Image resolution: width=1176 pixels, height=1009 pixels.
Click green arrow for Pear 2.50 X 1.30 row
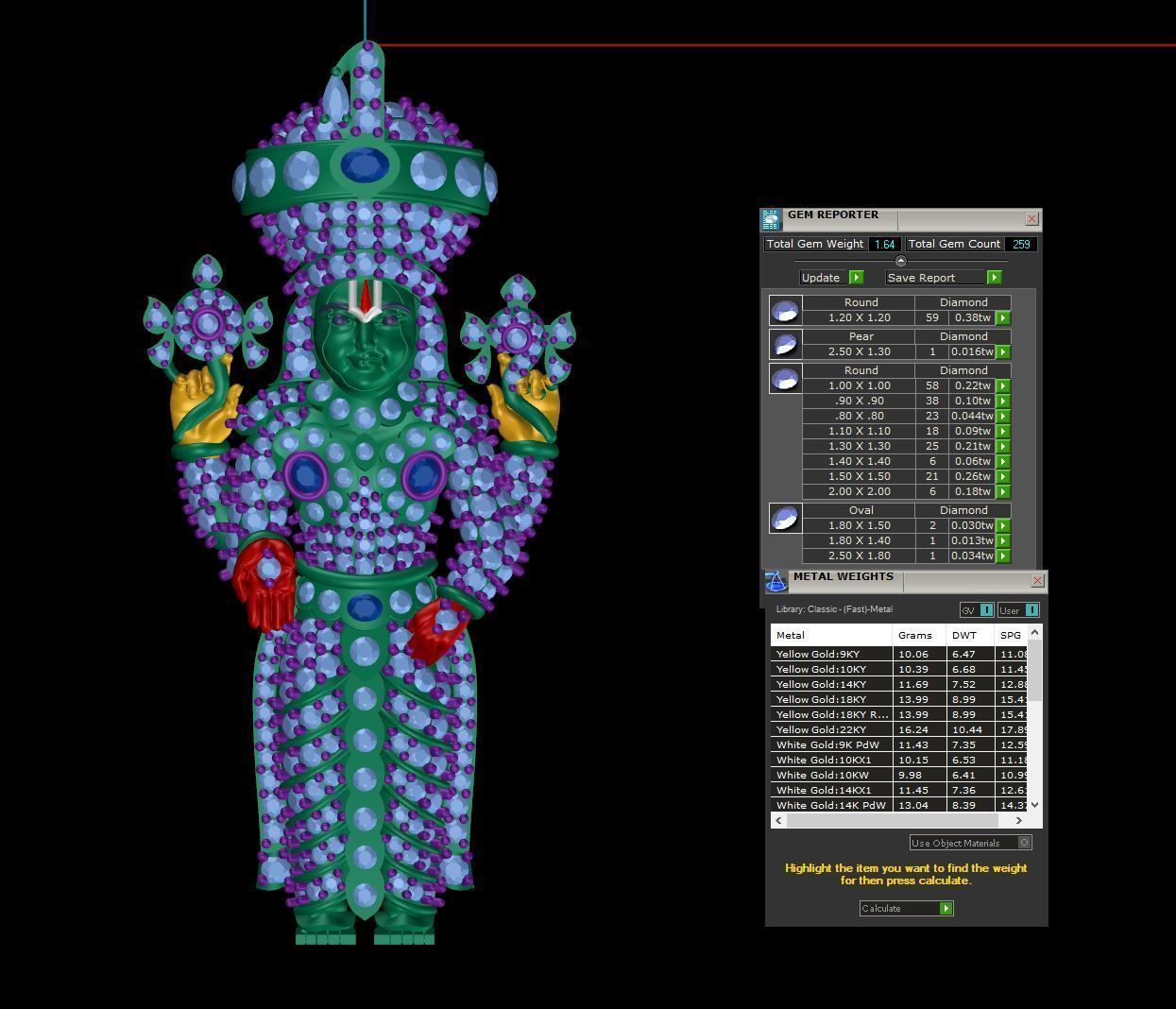pyautogui.click(x=1002, y=352)
